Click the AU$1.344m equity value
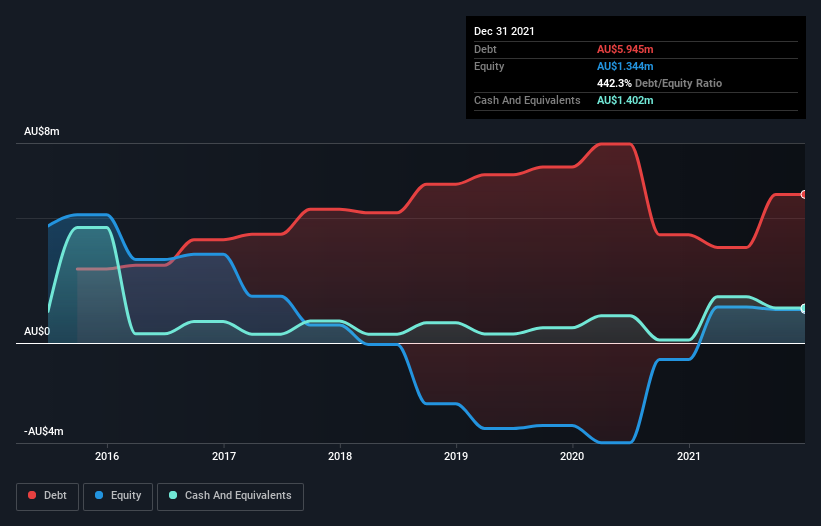Screen dimensions: 821x526 (x=625, y=66)
